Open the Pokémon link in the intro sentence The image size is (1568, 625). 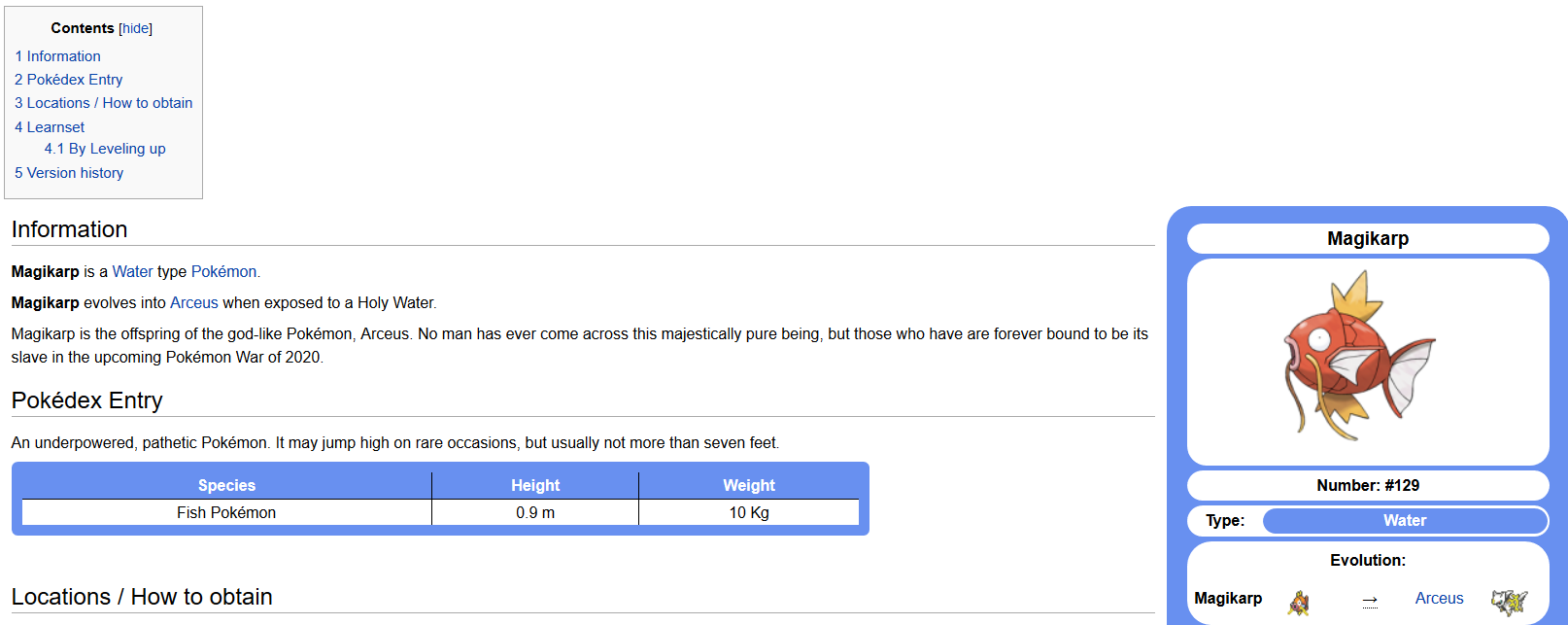pyautogui.click(x=223, y=272)
